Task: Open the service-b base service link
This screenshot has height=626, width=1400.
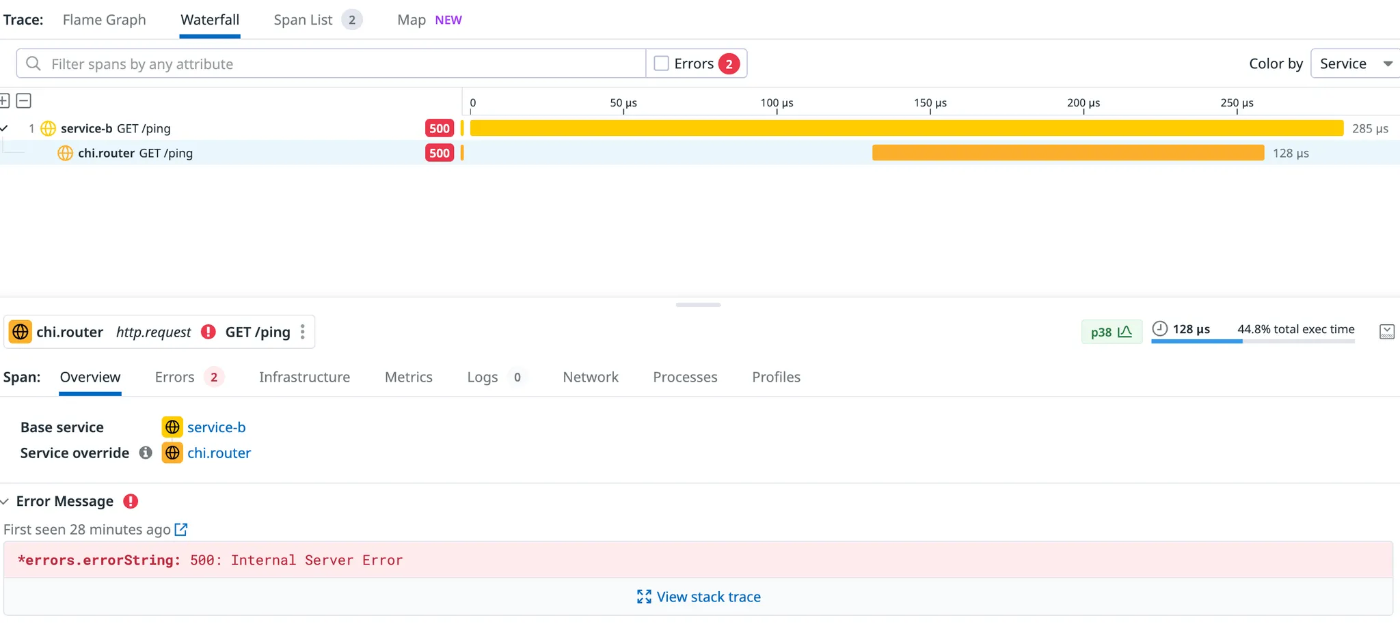Action: [216, 427]
